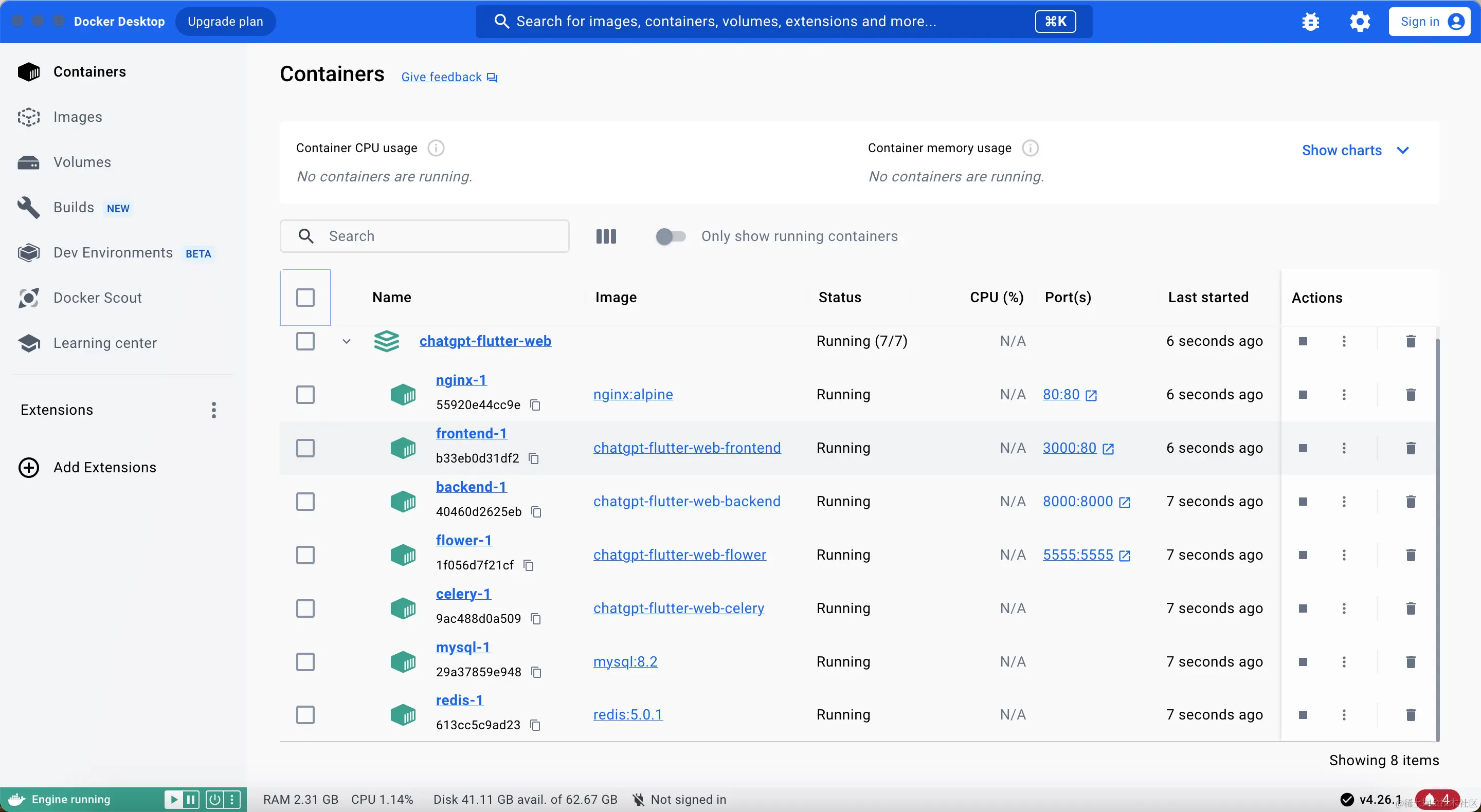Open the chatgpt-flutter-web-celery image link
This screenshot has width=1481, height=812.
[678, 608]
